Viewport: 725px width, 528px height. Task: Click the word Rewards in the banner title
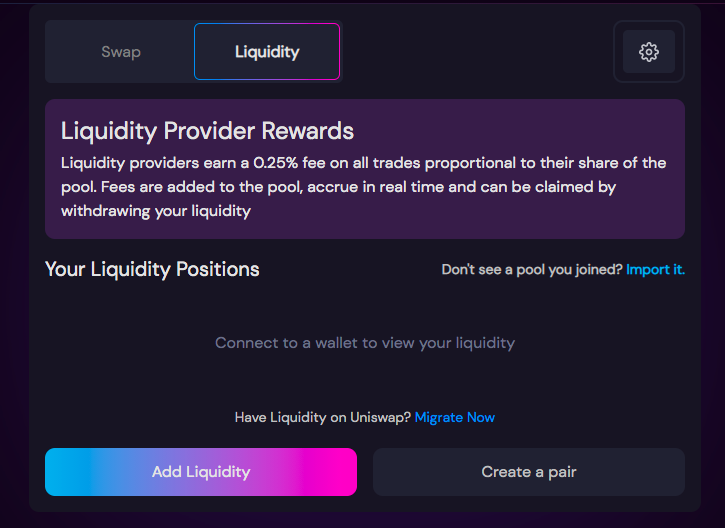coord(307,131)
